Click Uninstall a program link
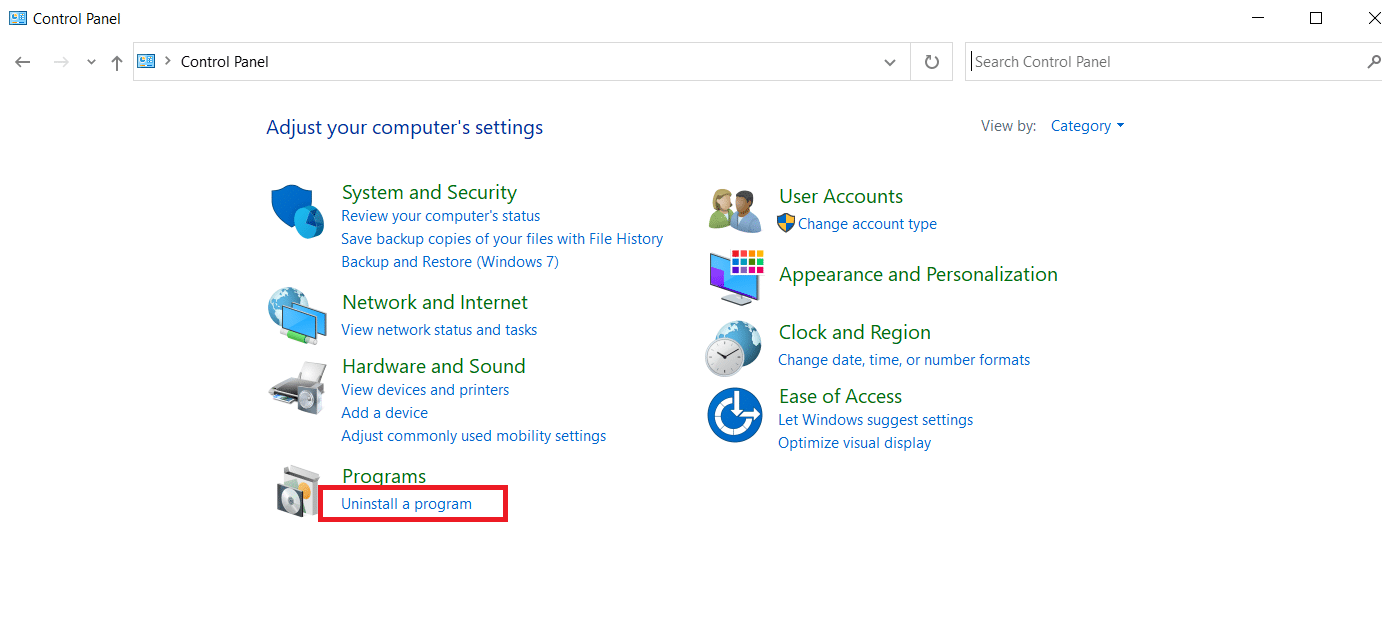The image size is (1382, 634). coord(406,504)
